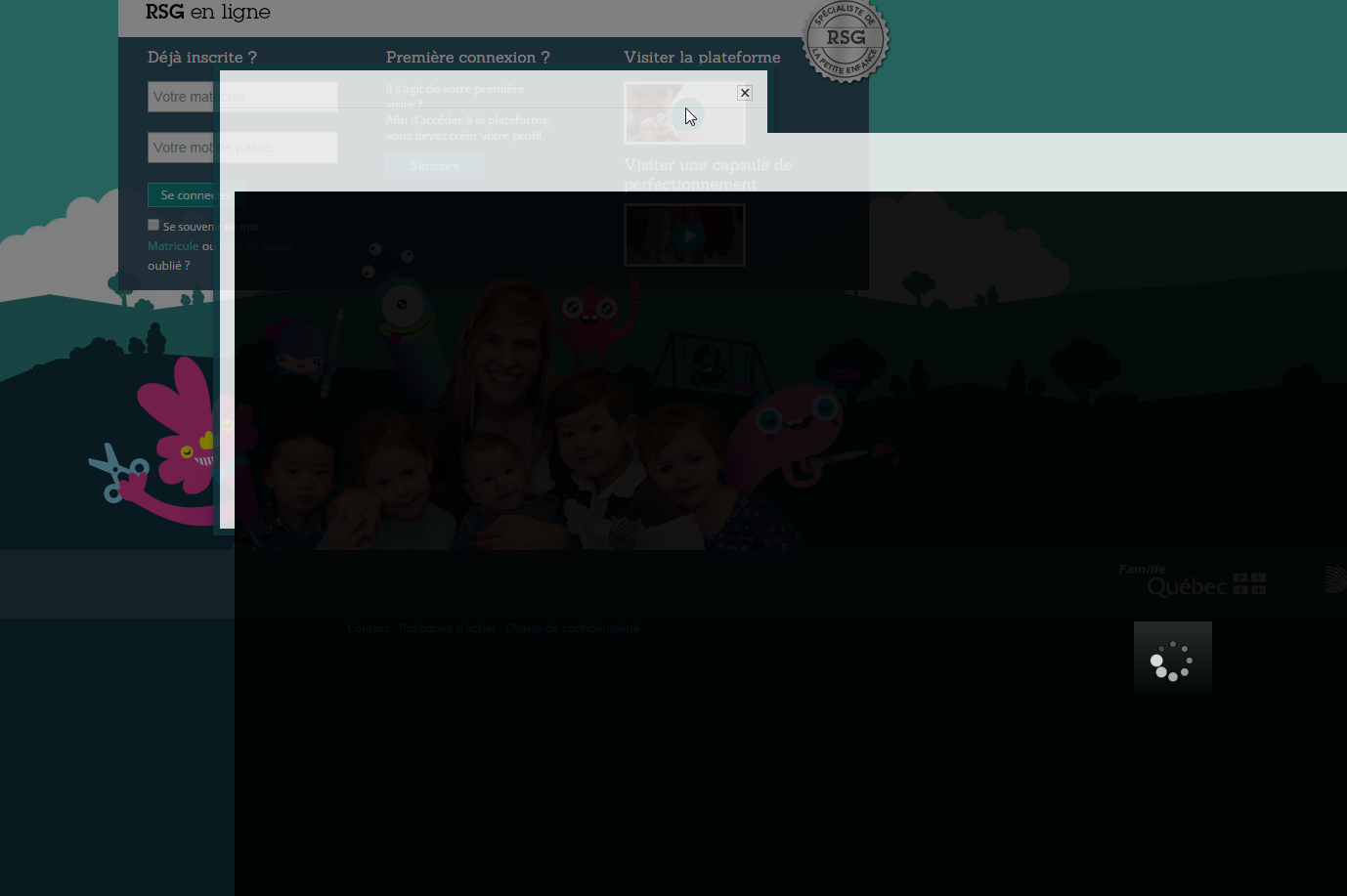Image resolution: width=1347 pixels, height=896 pixels.
Task: Click the striped icon beside Québec logo
Action: [1335, 579]
